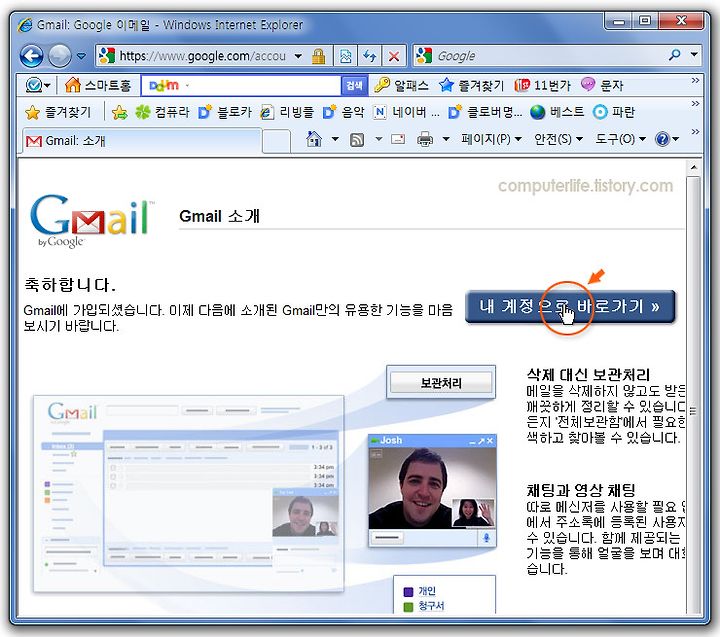Image resolution: width=720 pixels, height=637 pixels.
Task: Click 내 계정으로 바로가기 button
Action: coord(570,306)
